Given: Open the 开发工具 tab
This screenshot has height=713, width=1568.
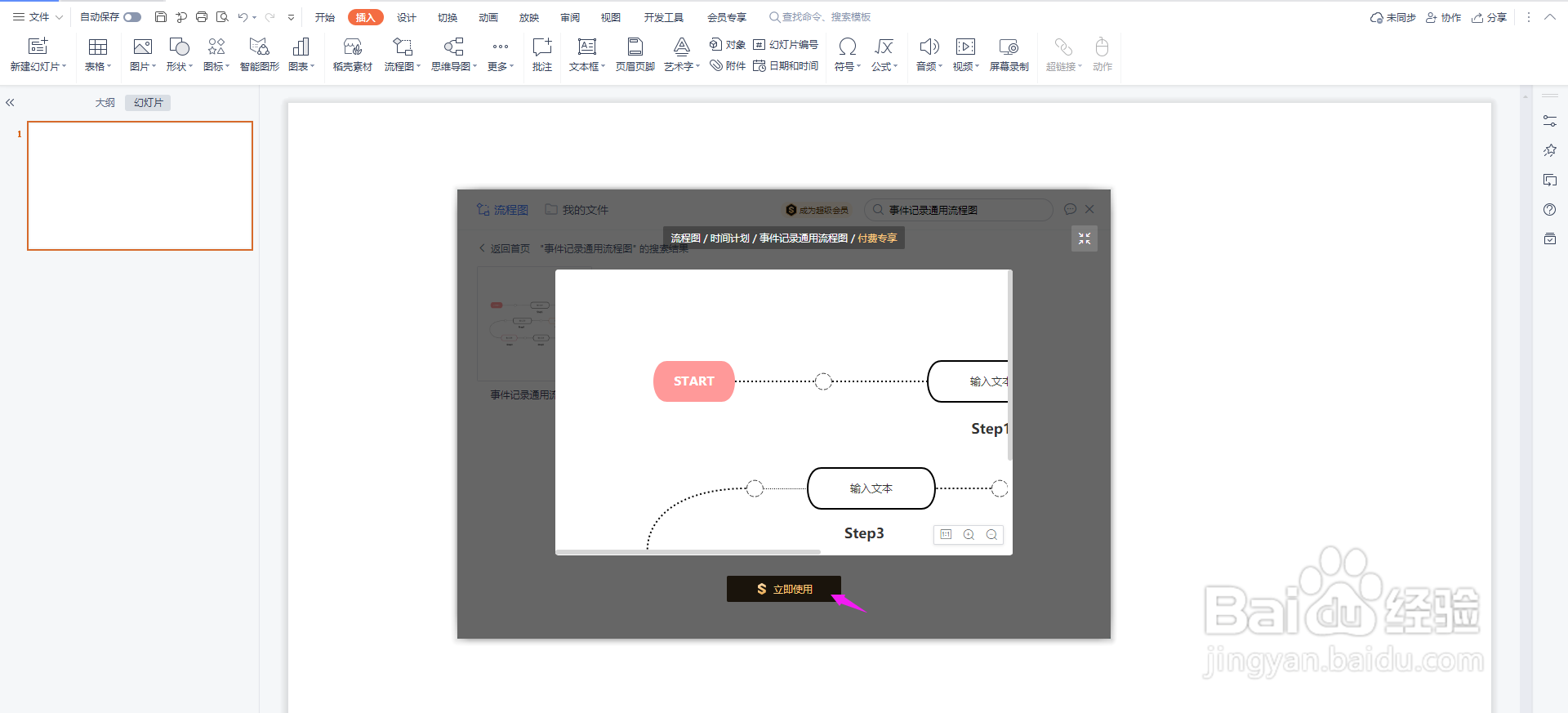Looking at the screenshot, I should point(663,17).
